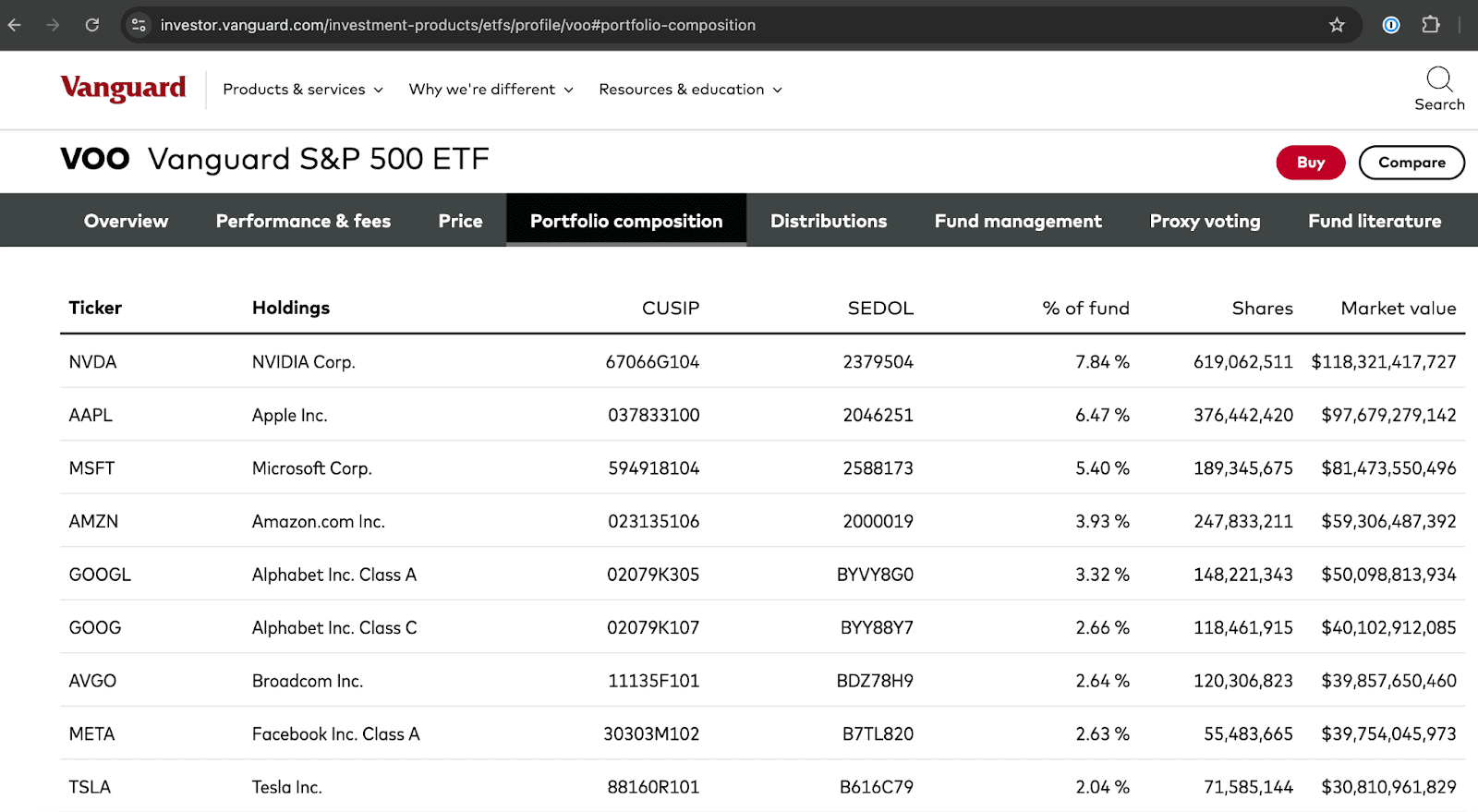The height and width of the screenshot is (812, 1478).
Task: Select Alphabet Inc. Class A holding
Action: pyautogui.click(x=334, y=575)
